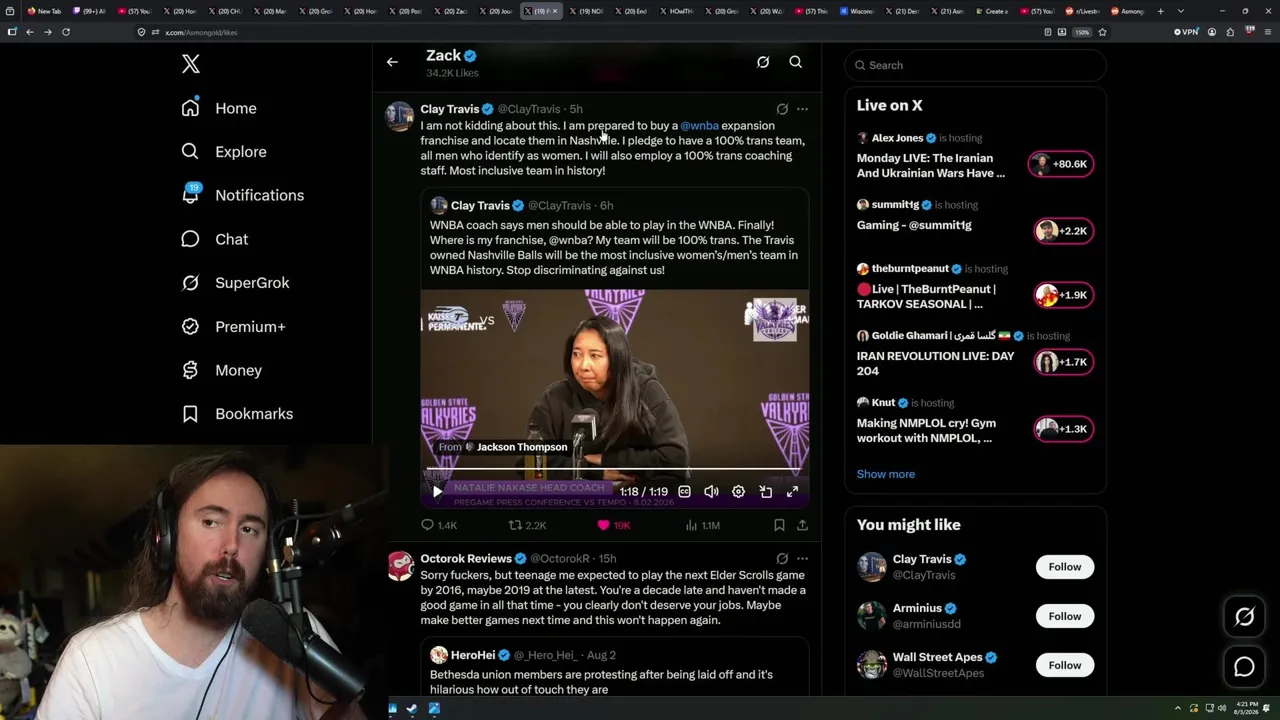Reply to Clay Travis's post (1.4K)

click(438, 525)
